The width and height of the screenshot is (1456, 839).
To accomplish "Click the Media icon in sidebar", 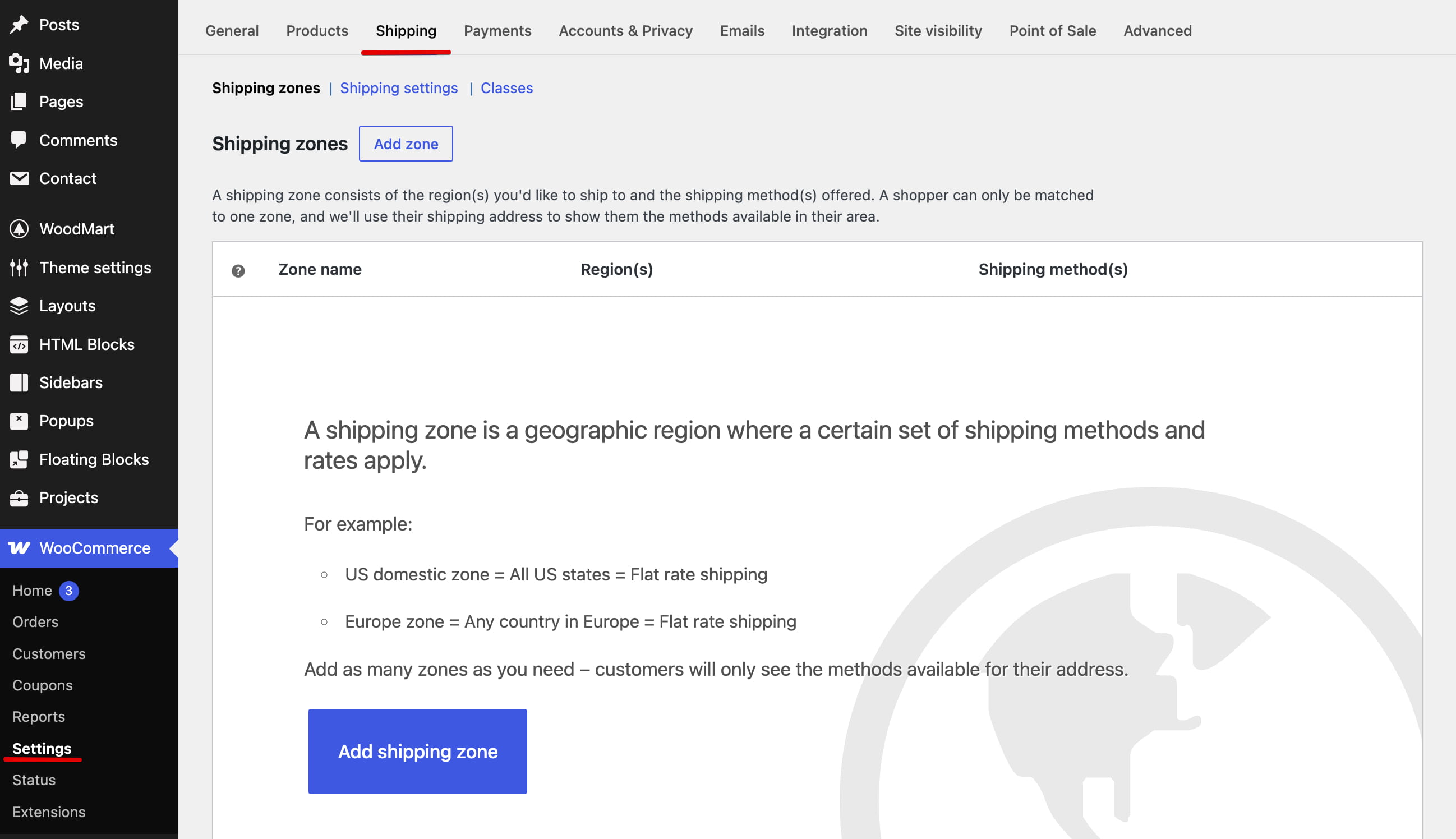I will (x=19, y=63).
